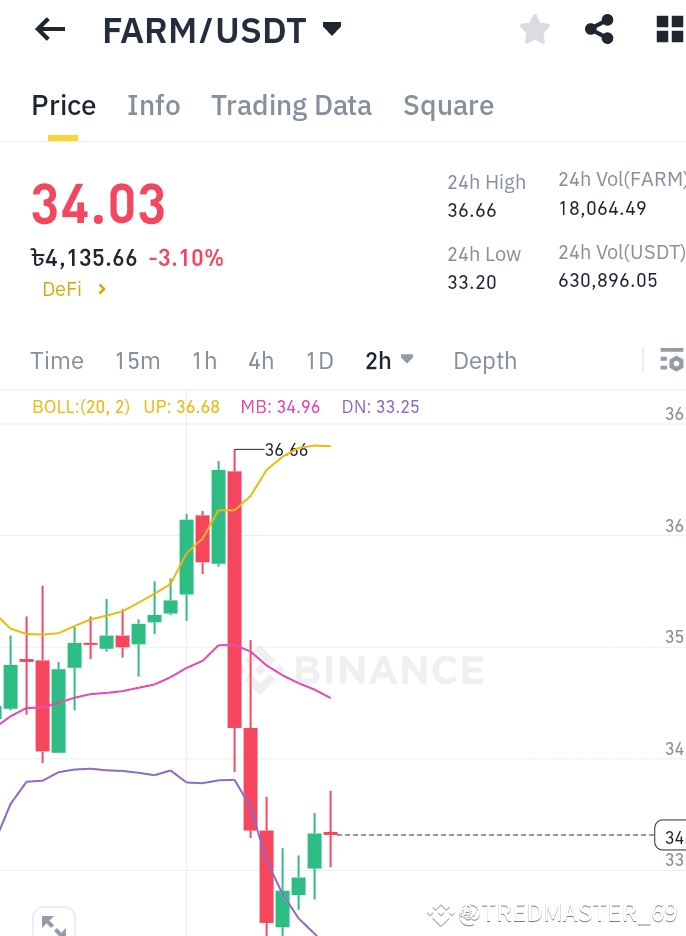Toggle the BOLL indicator label
Viewport: 686px width, 936px height.
tap(81, 407)
